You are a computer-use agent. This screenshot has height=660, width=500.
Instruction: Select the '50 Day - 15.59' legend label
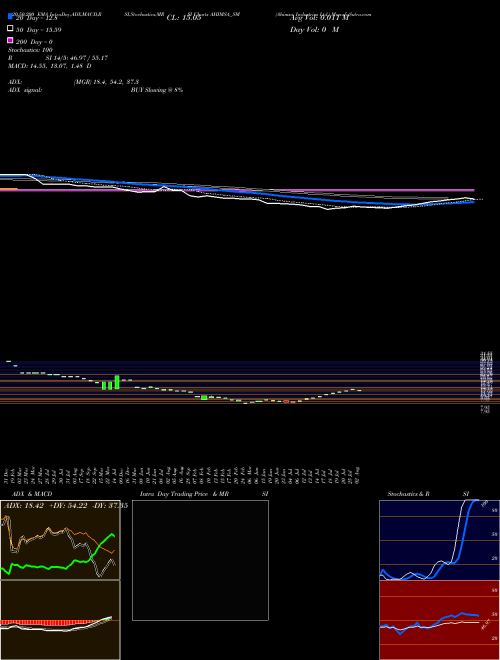click(x=39, y=30)
